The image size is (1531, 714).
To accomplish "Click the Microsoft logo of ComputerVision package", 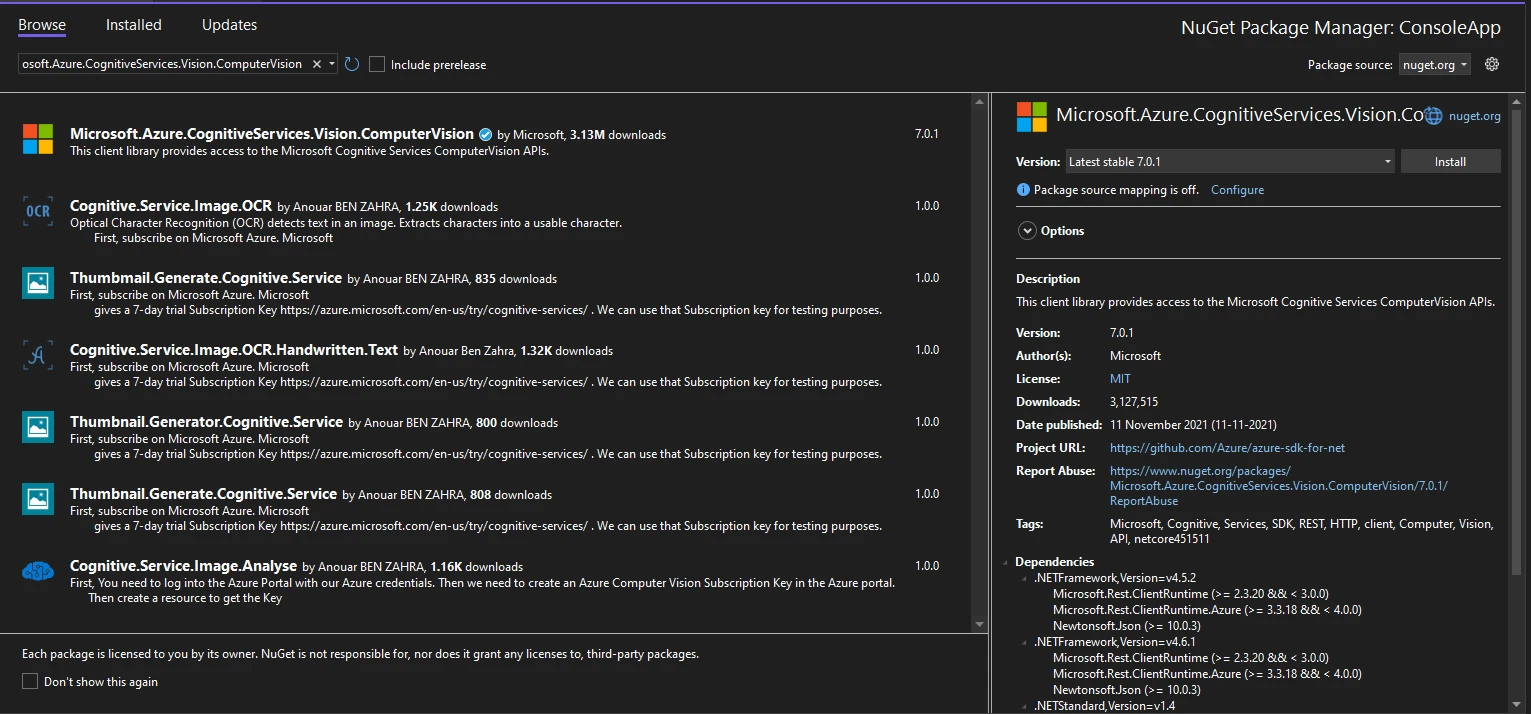I will (x=38, y=139).
